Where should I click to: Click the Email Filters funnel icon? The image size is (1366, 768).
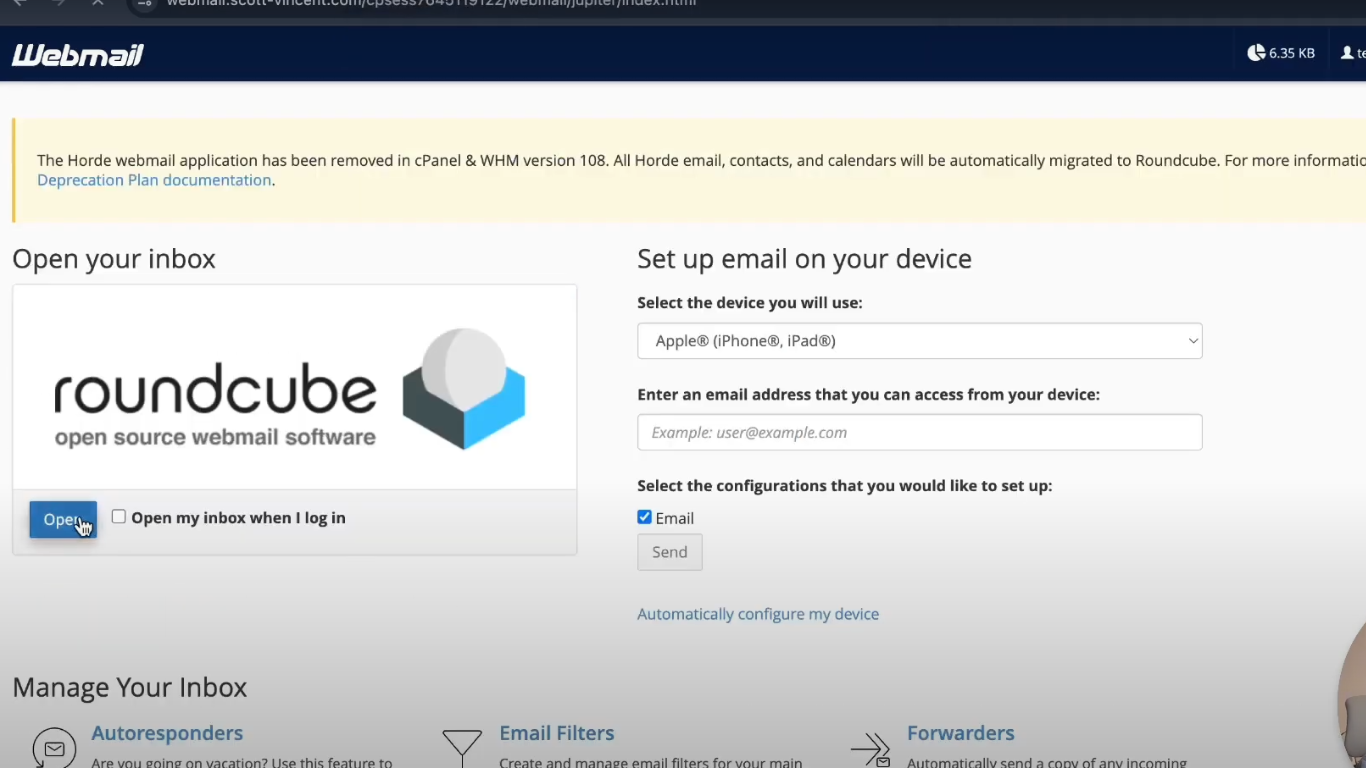(462, 746)
